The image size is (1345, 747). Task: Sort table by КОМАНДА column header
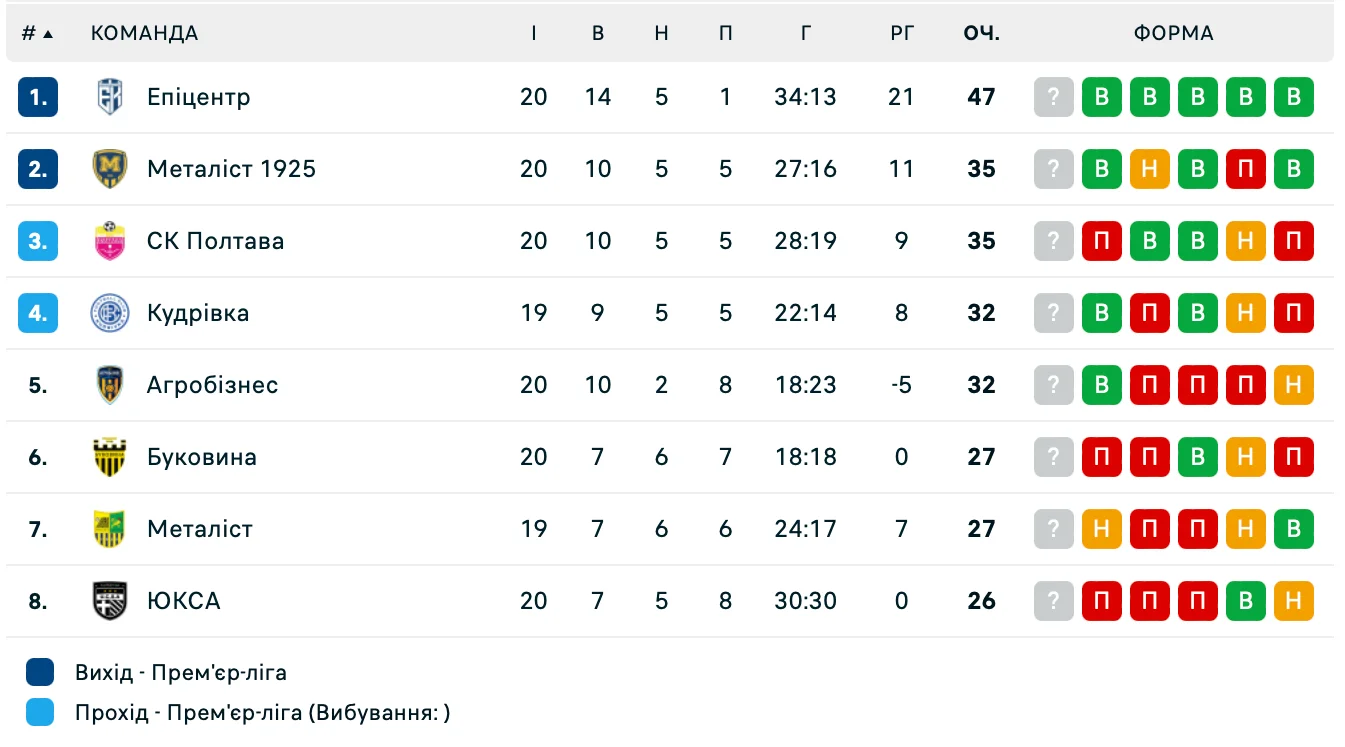[144, 33]
